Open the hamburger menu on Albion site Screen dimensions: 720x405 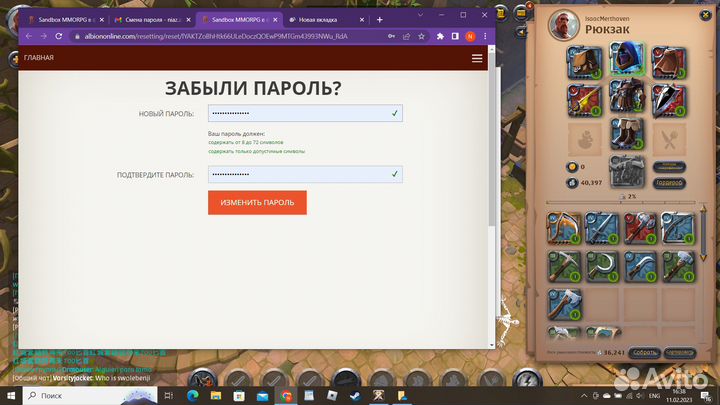click(477, 58)
